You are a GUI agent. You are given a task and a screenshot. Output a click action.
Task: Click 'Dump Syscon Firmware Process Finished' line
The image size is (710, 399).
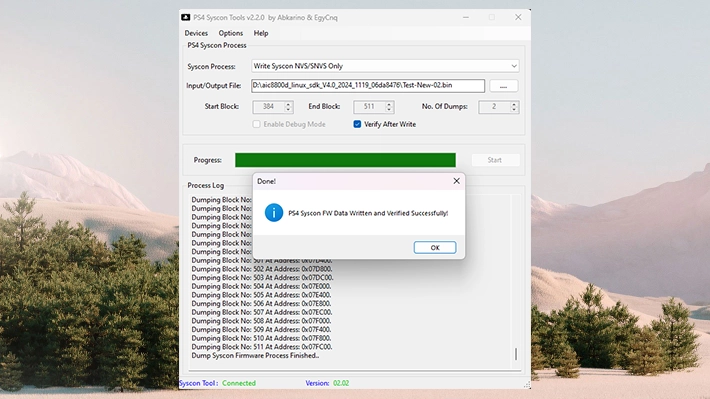point(255,356)
